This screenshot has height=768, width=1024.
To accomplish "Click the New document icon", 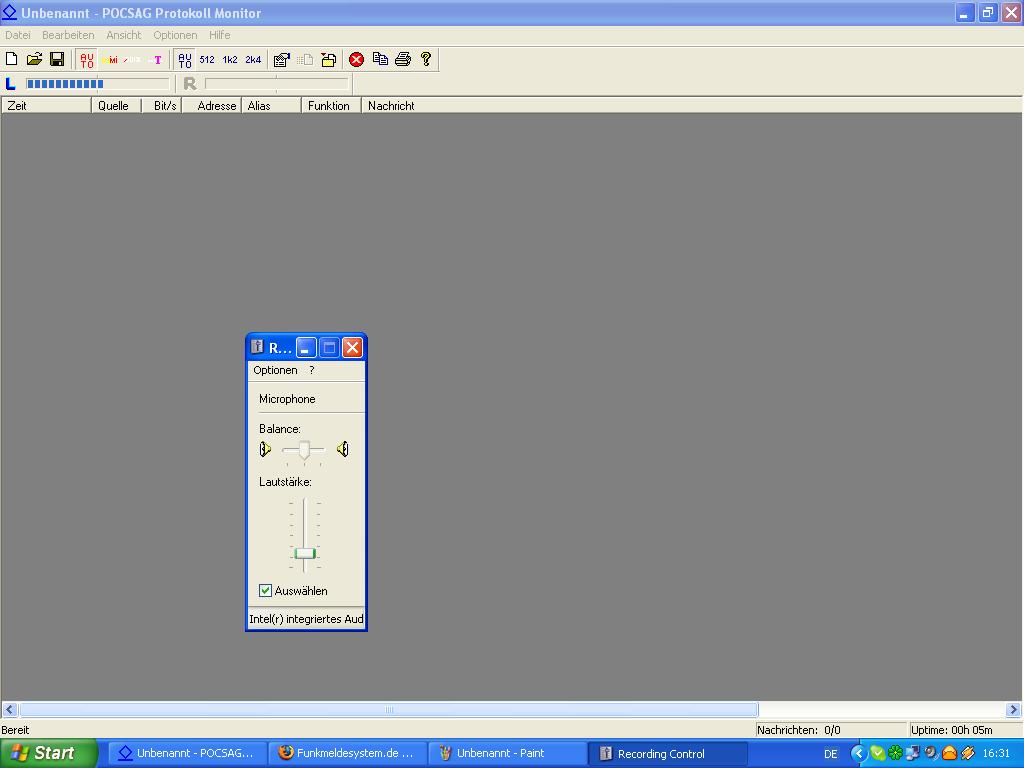I will tap(12, 60).
